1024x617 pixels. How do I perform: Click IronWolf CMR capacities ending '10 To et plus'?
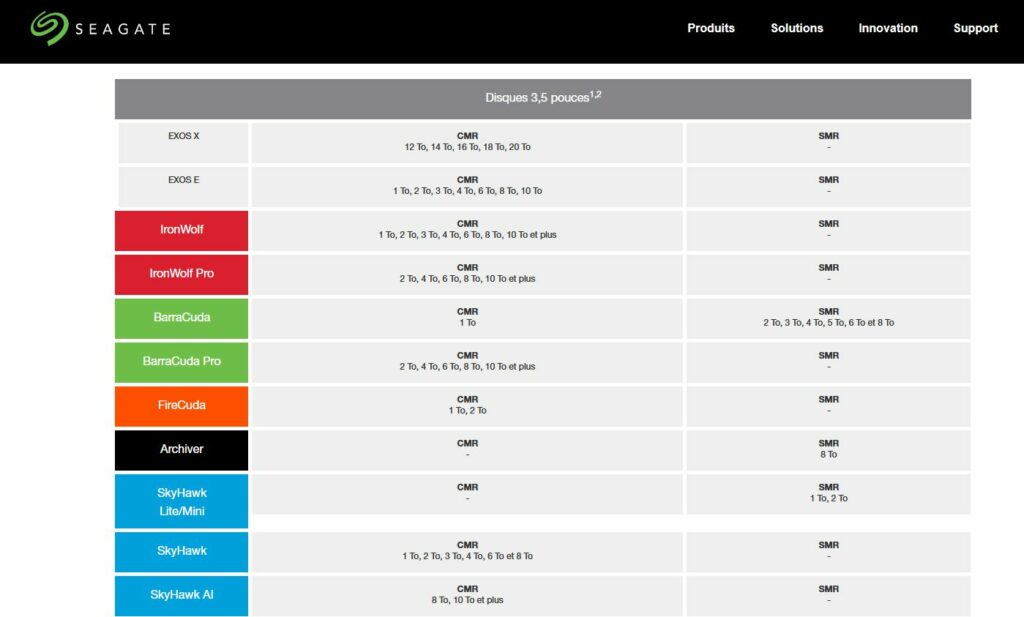click(x=468, y=234)
